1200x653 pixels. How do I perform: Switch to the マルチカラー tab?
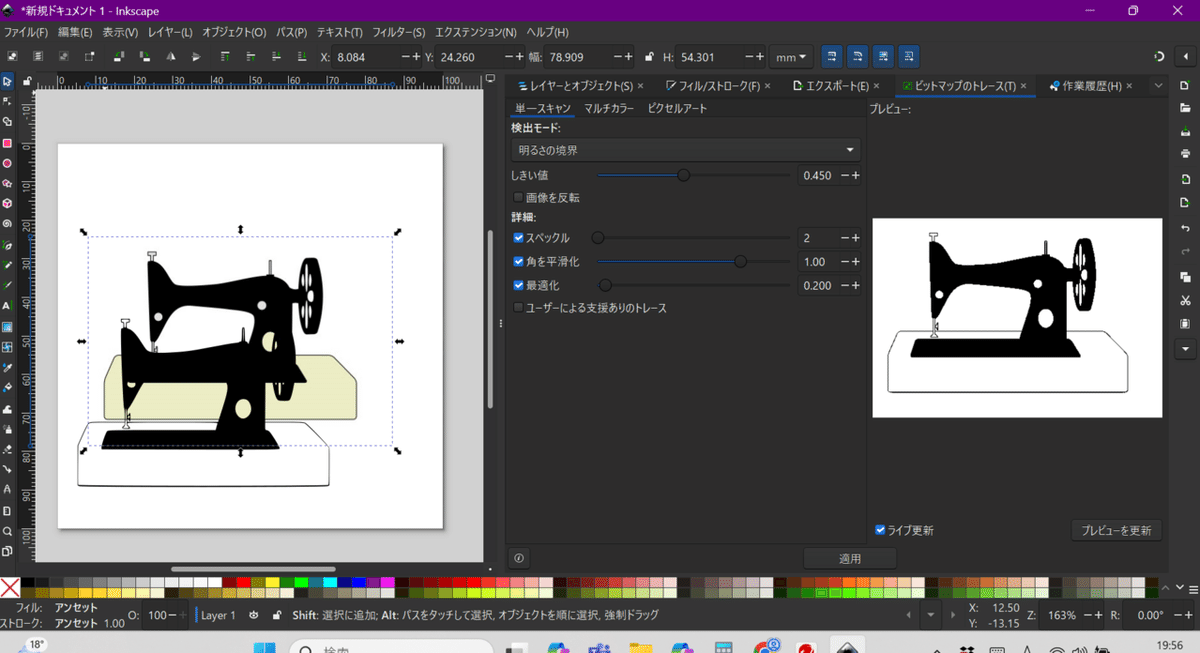coord(609,108)
